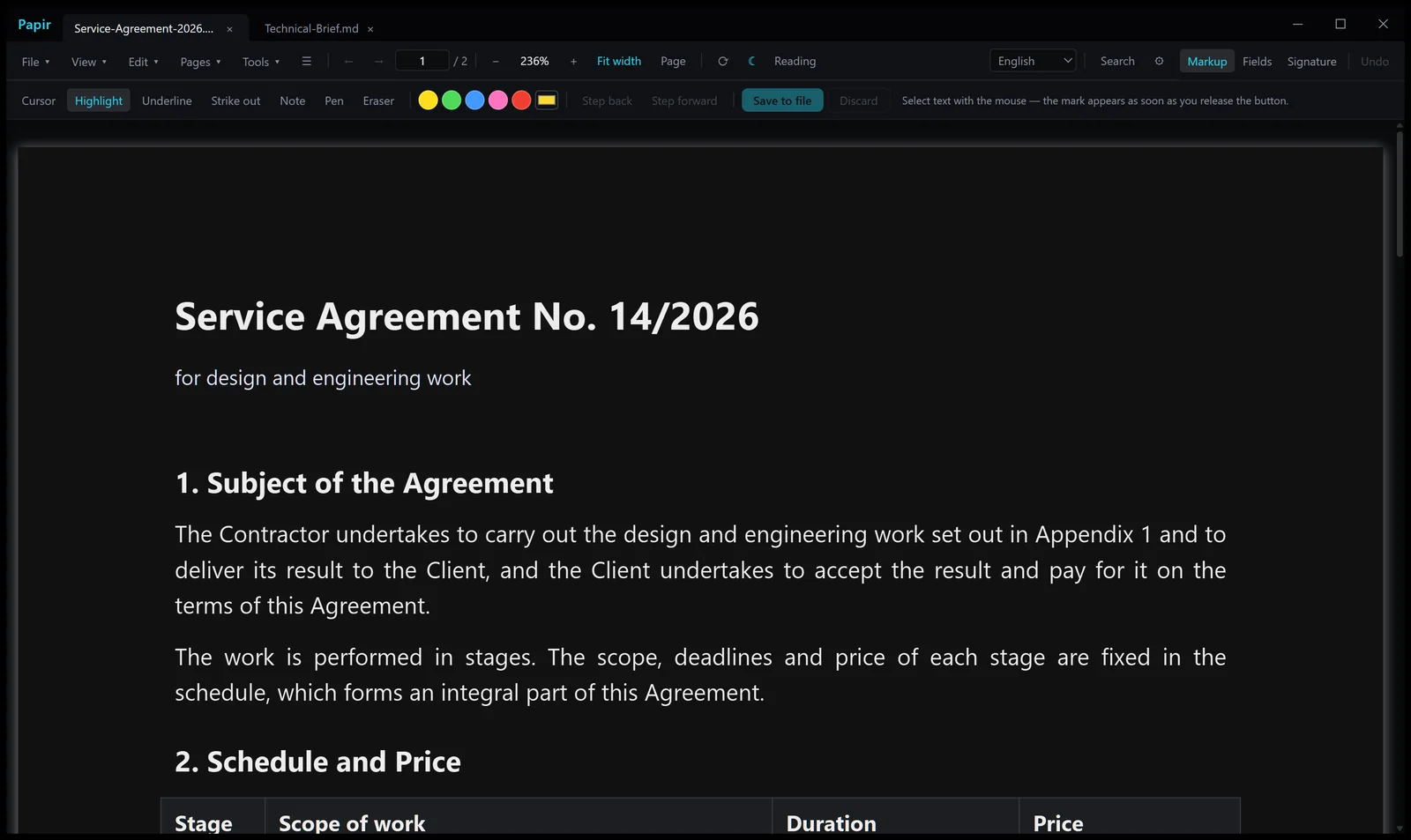Choose the Underline tool

tap(167, 101)
